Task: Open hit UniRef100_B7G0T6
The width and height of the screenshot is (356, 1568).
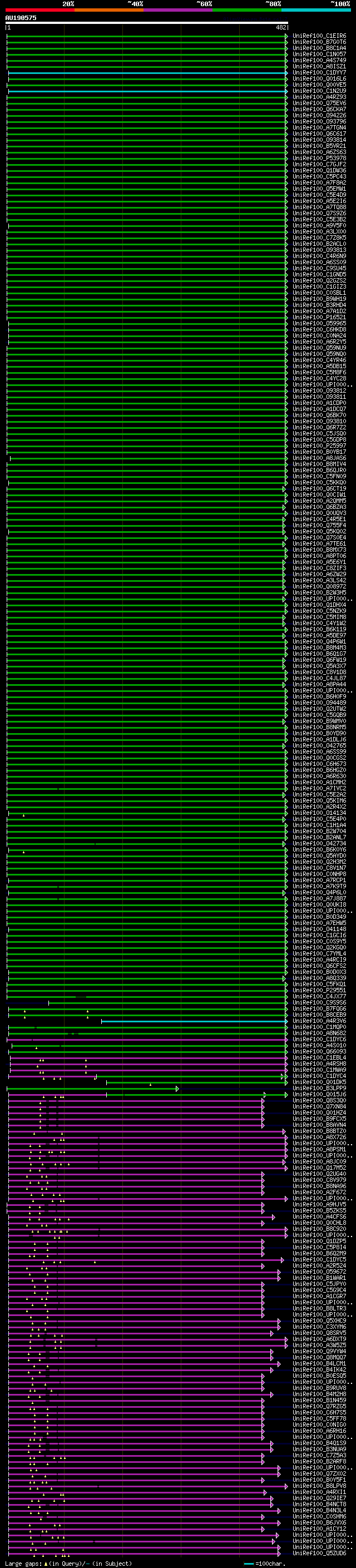Action: tap(319, 42)
